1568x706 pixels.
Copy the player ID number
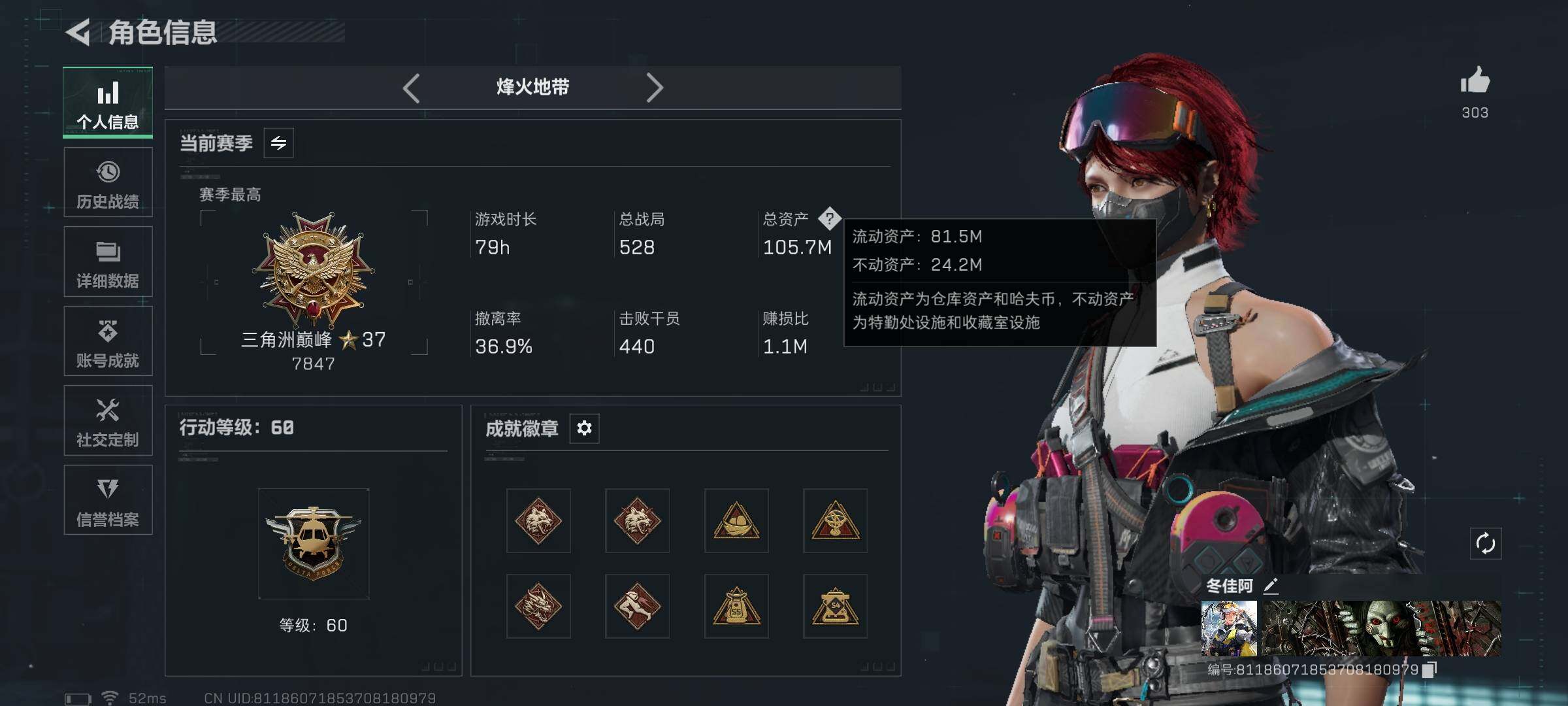(x=1429, y=669)
